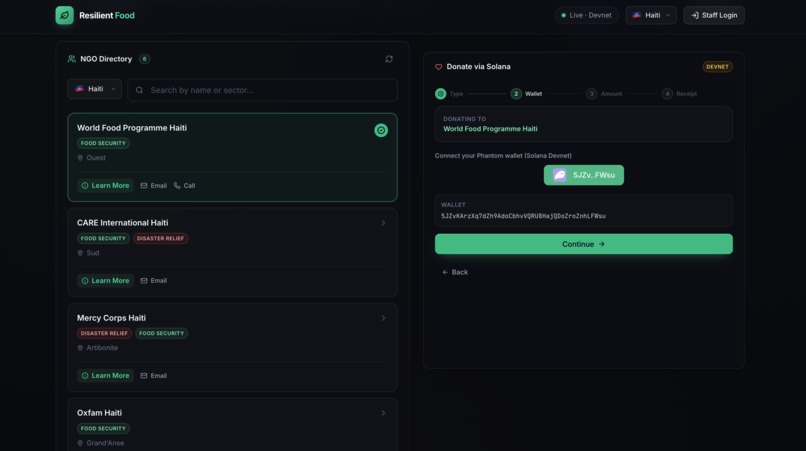Click the location pin next to Grand'Anse

click(x=80, y=443)
